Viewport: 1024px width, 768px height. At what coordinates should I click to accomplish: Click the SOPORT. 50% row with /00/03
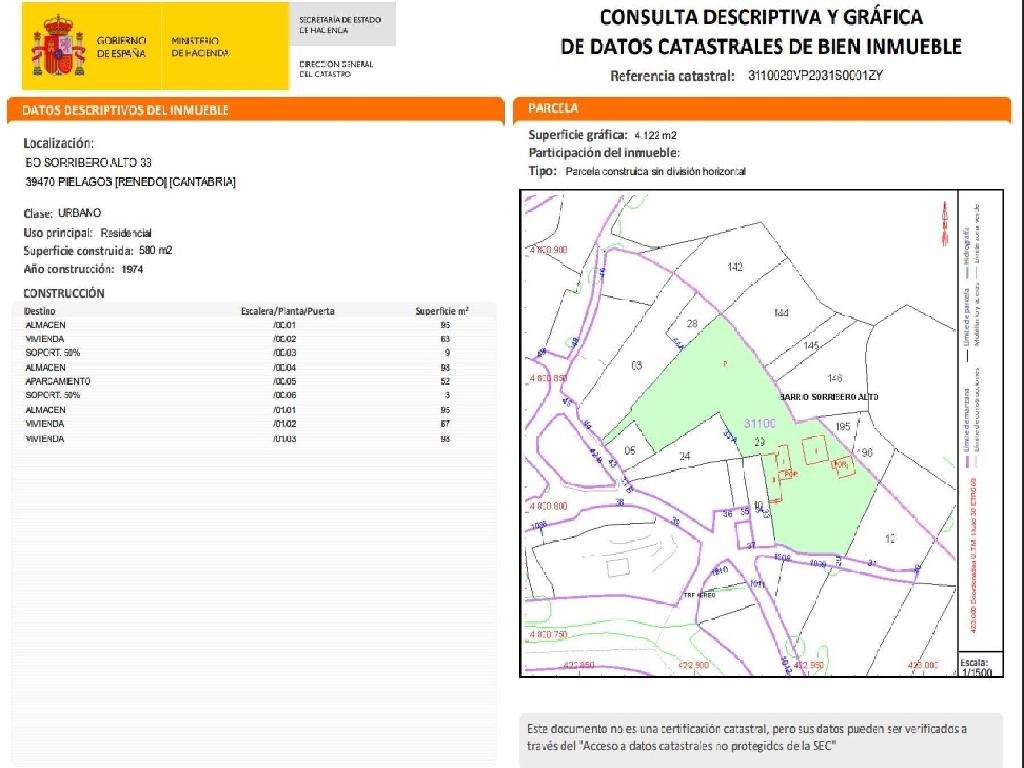pos(253,353)
